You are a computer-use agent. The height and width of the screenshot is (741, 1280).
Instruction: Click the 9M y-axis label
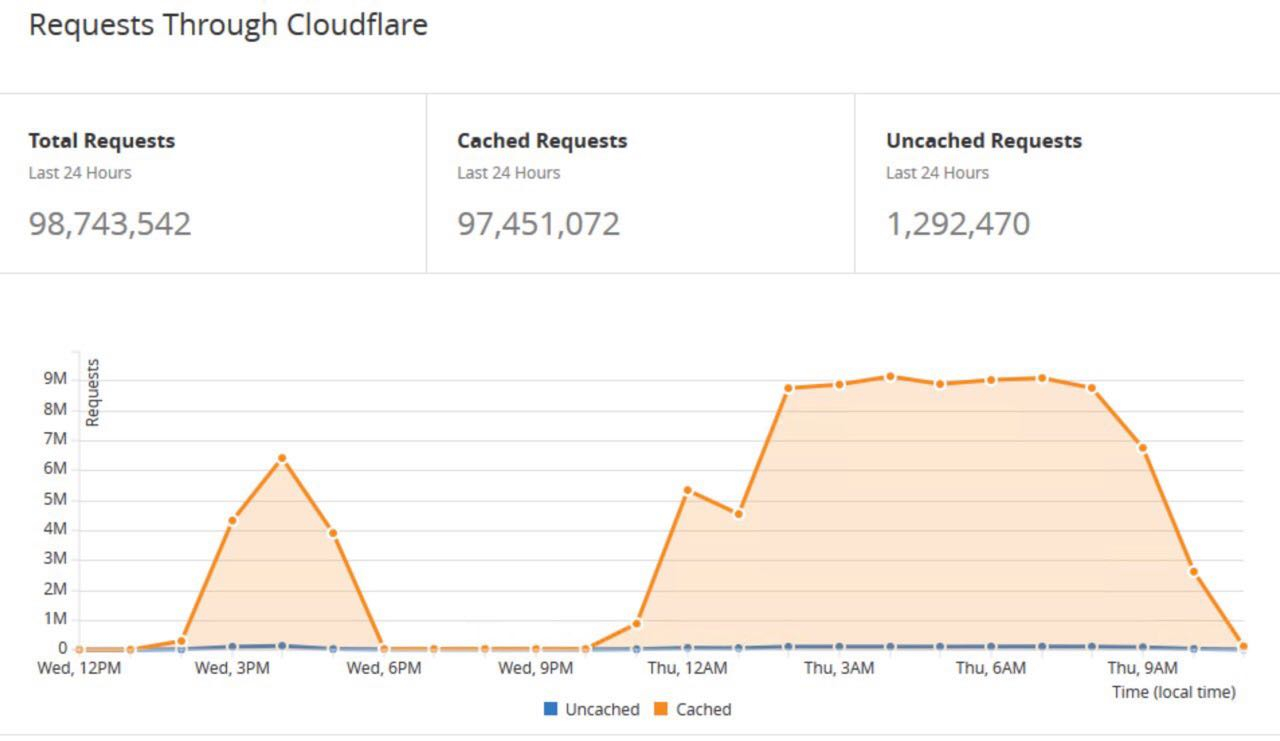pos(54,379)
